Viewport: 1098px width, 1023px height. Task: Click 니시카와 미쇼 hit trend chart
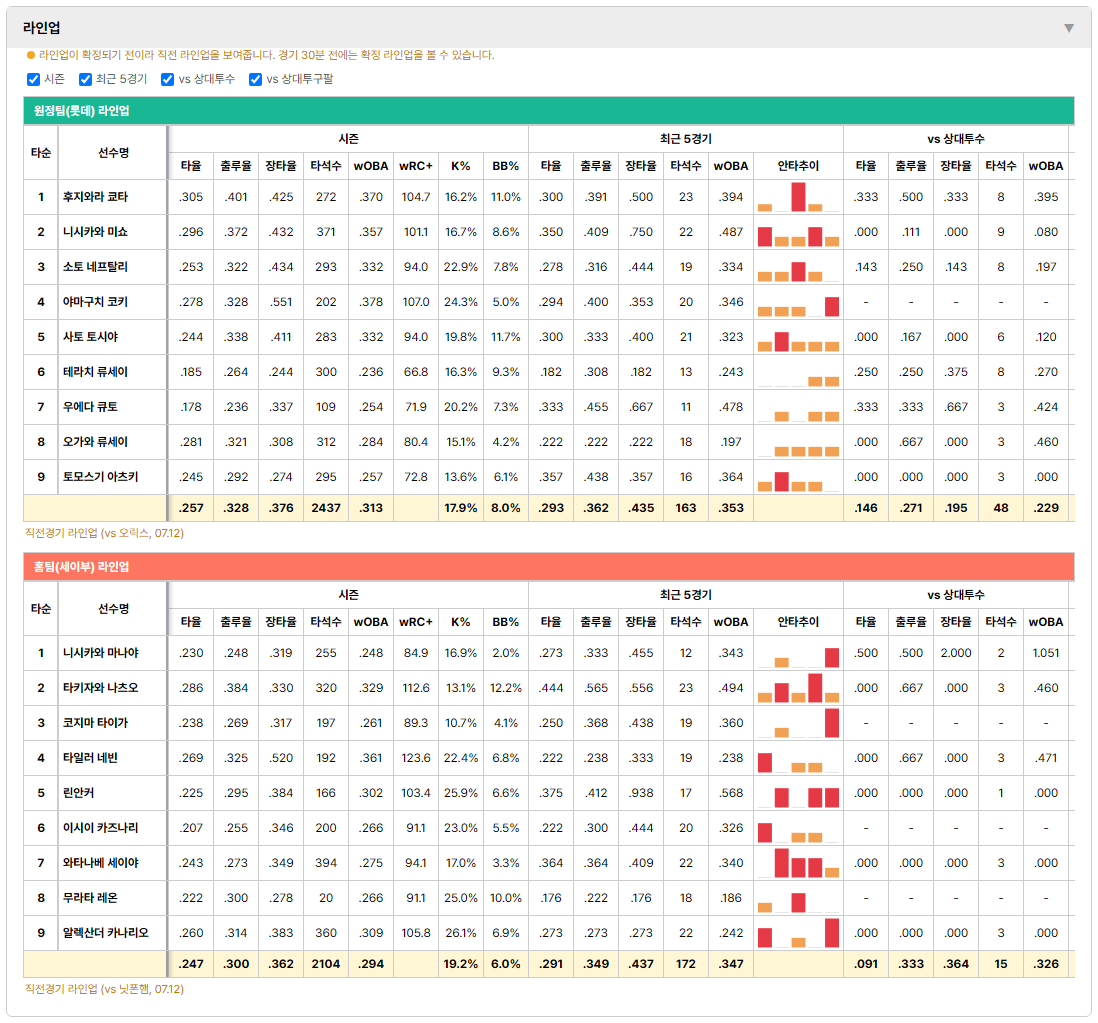798,232
